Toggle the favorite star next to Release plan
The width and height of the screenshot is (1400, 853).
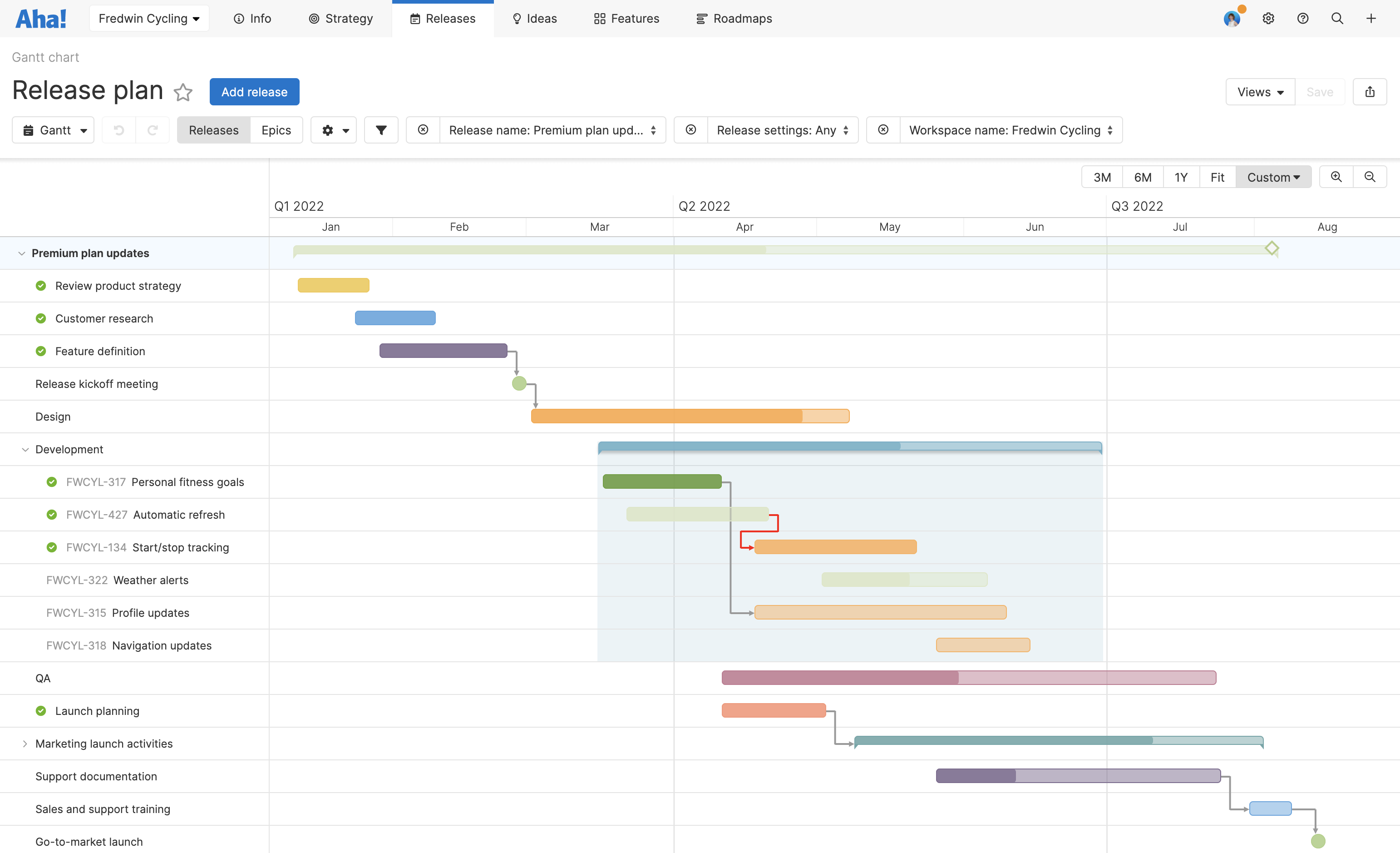pyautogui.click(x=183, y=92)
